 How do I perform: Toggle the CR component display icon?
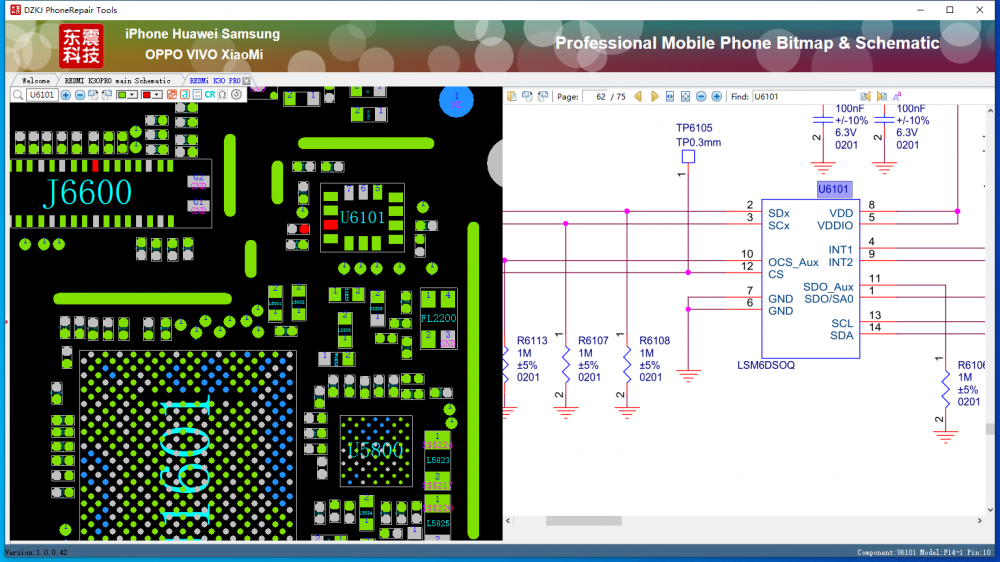[x=210, y=95]
